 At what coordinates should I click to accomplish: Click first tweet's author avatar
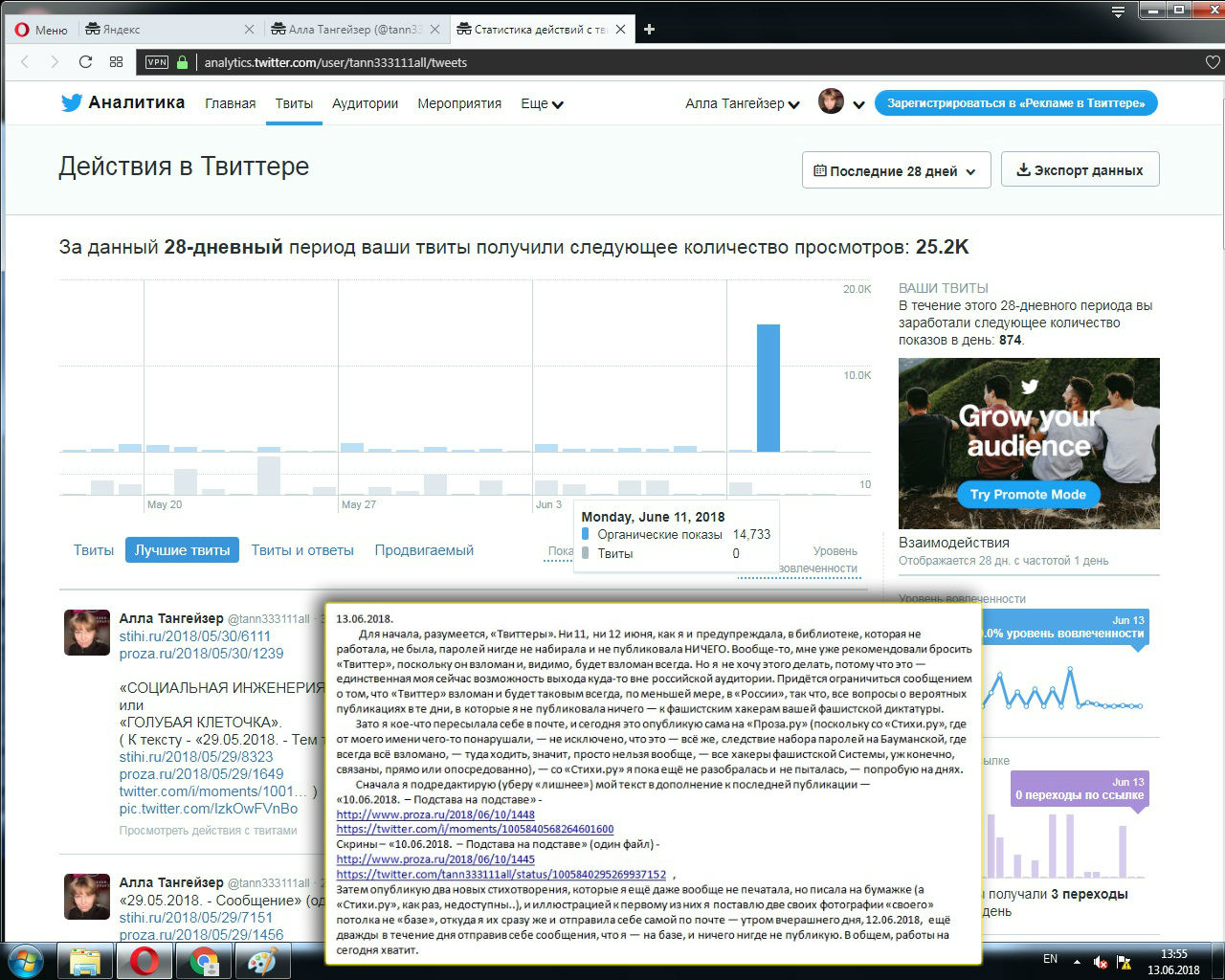87,633
